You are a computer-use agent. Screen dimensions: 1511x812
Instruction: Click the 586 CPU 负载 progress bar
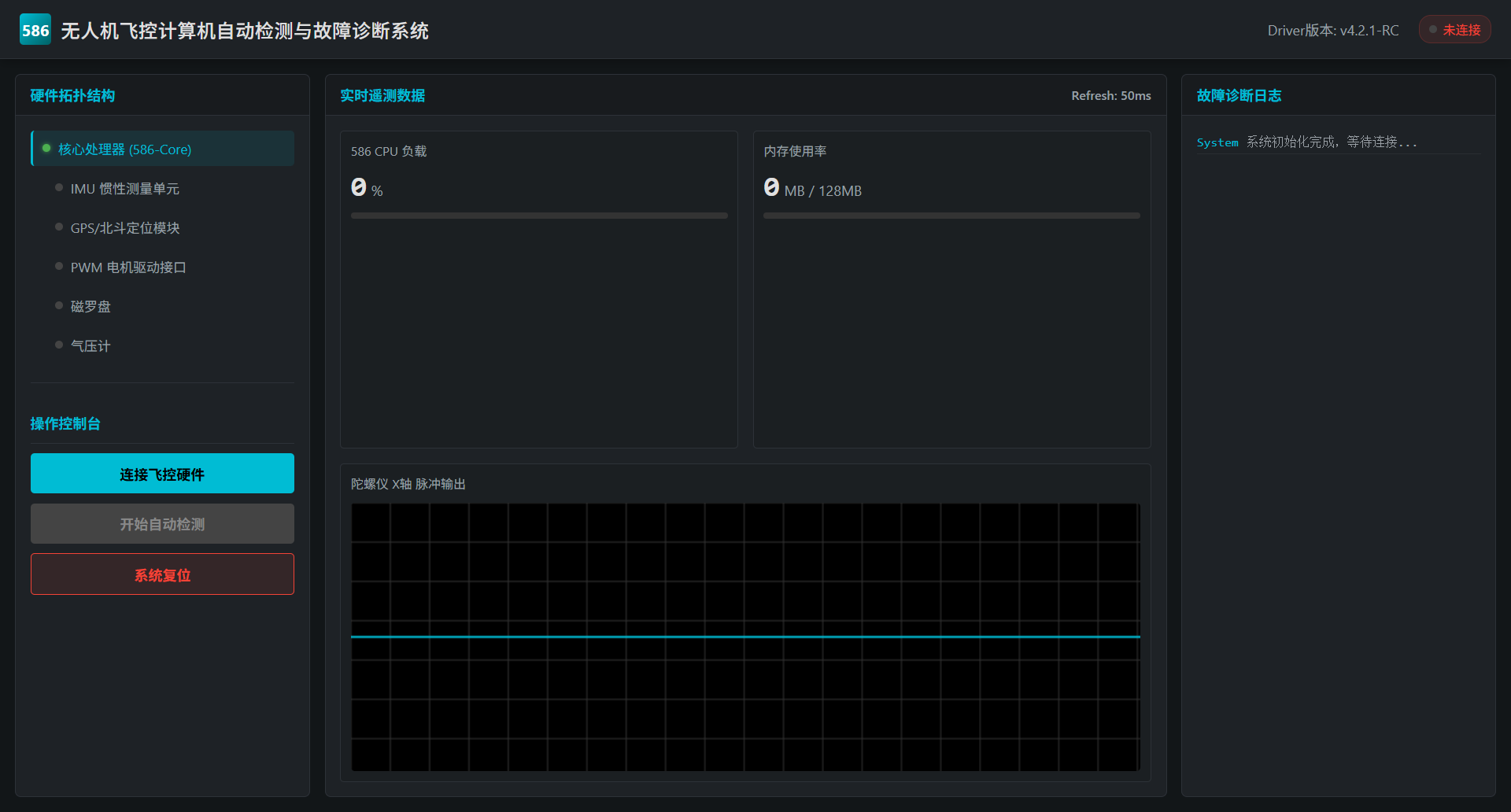click(x=539, y=216)
